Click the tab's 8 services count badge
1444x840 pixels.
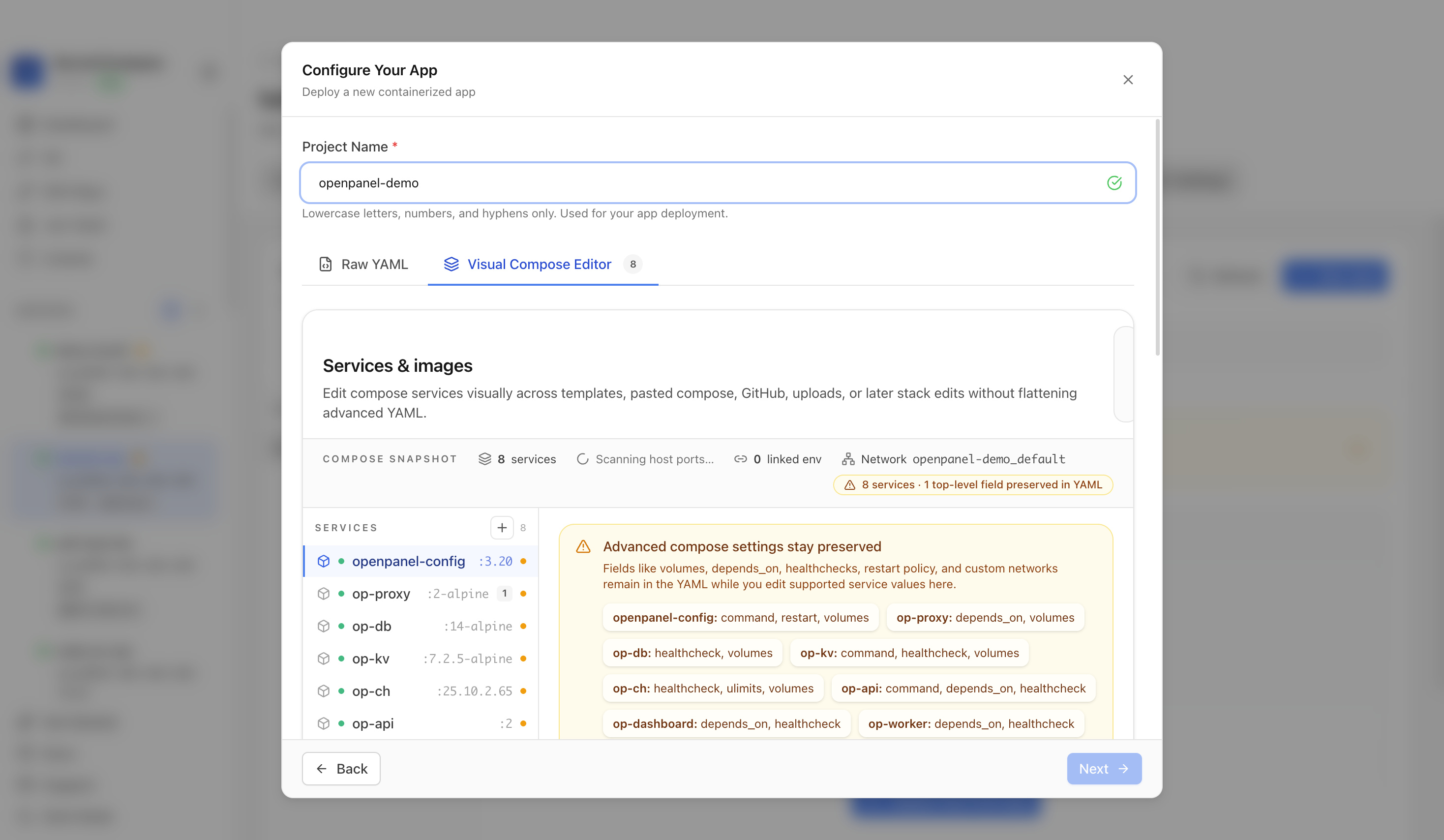(x=632, y=264)
